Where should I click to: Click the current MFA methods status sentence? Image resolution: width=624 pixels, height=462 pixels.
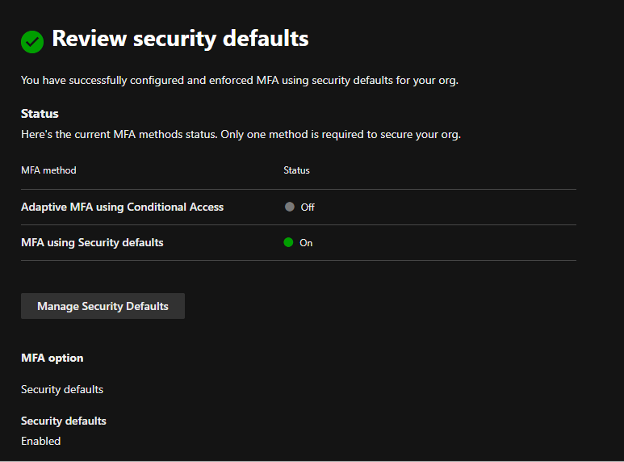pos(240,133)
